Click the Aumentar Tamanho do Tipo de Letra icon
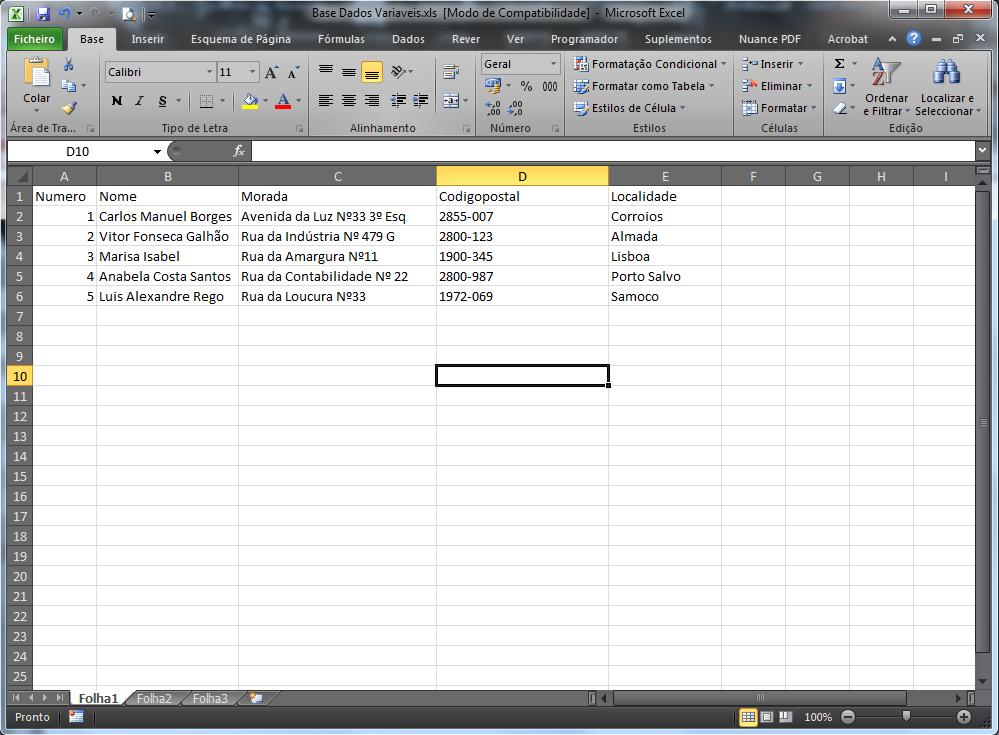Screen dimensions: 999x735 point(270,71)
